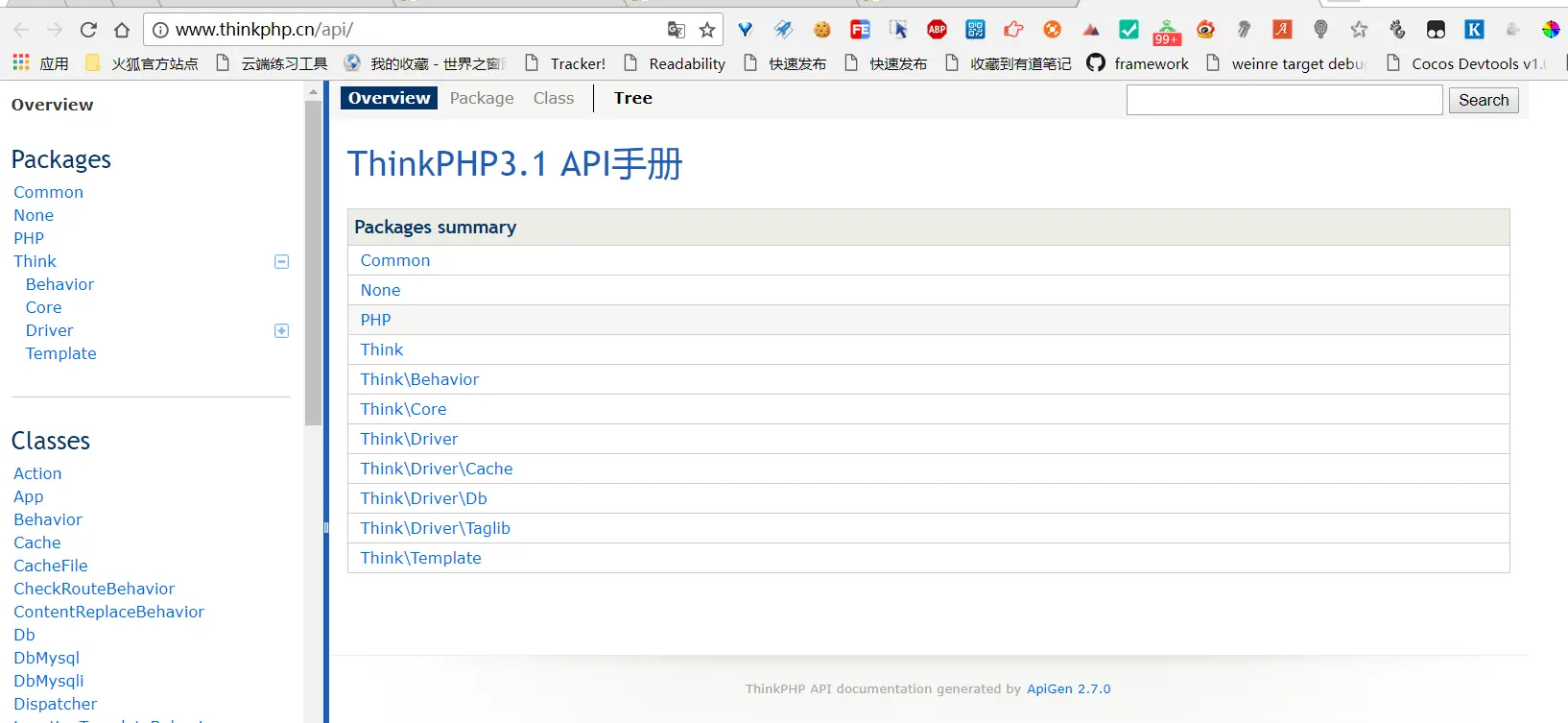Open the Package tab

point(482,98)
